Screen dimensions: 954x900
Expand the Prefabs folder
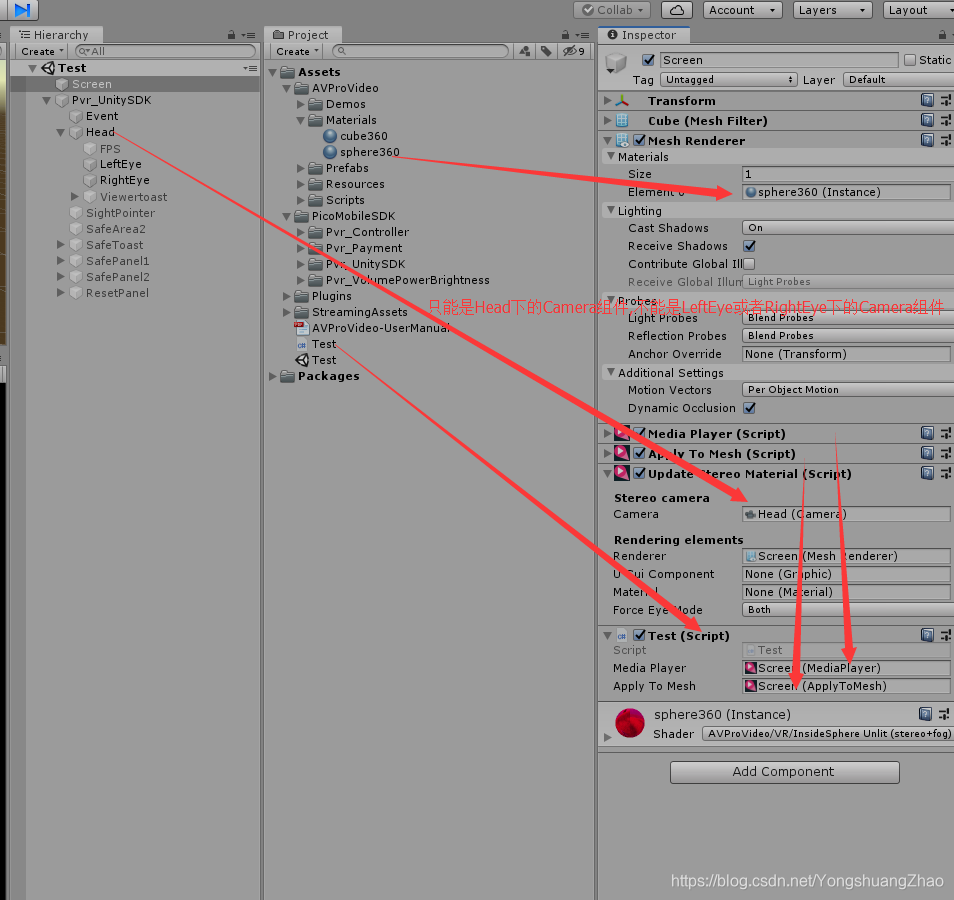coord(301,168)
